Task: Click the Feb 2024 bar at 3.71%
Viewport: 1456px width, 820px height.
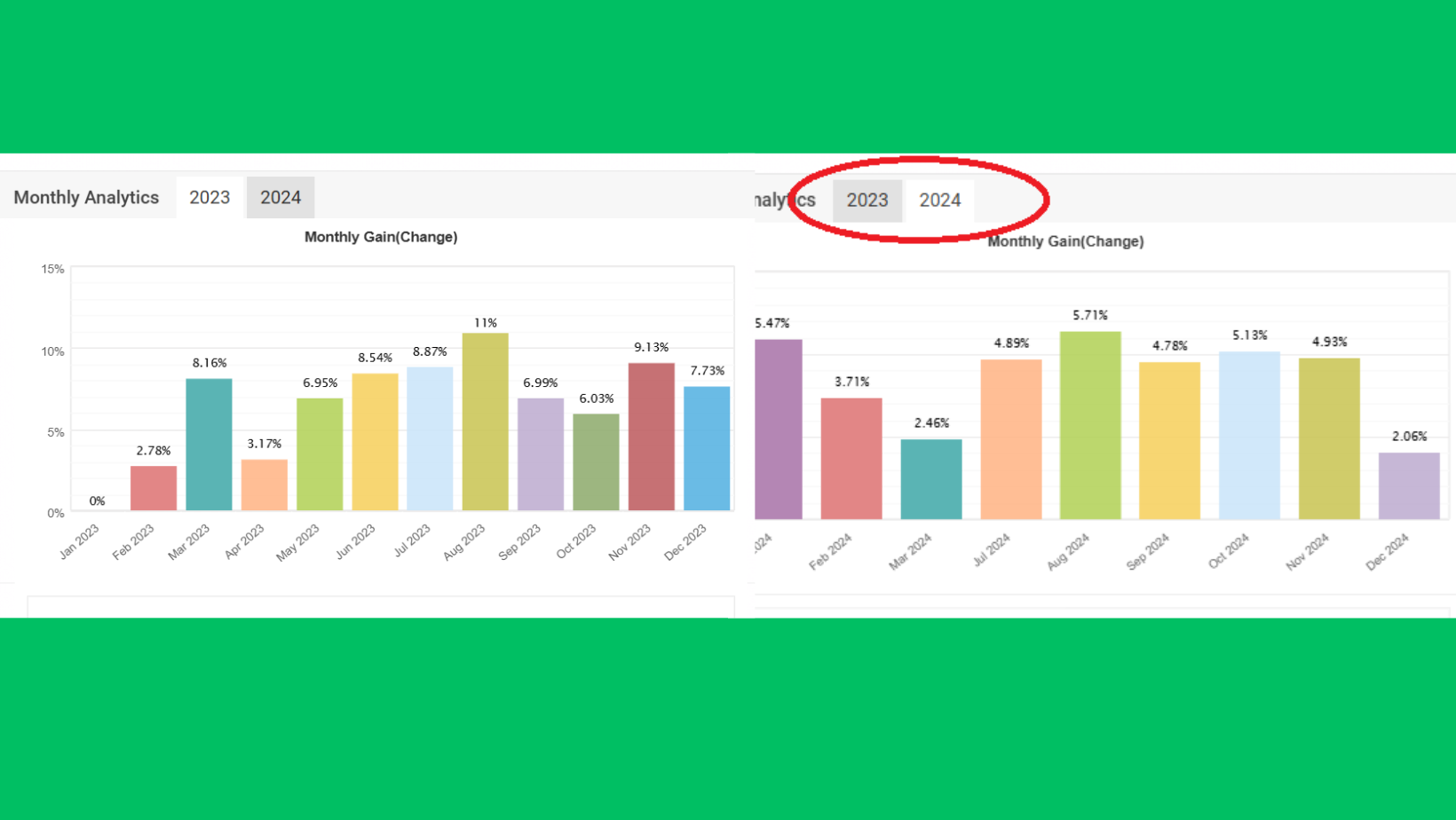Action: pyautogui.click(x=851, y=459)
